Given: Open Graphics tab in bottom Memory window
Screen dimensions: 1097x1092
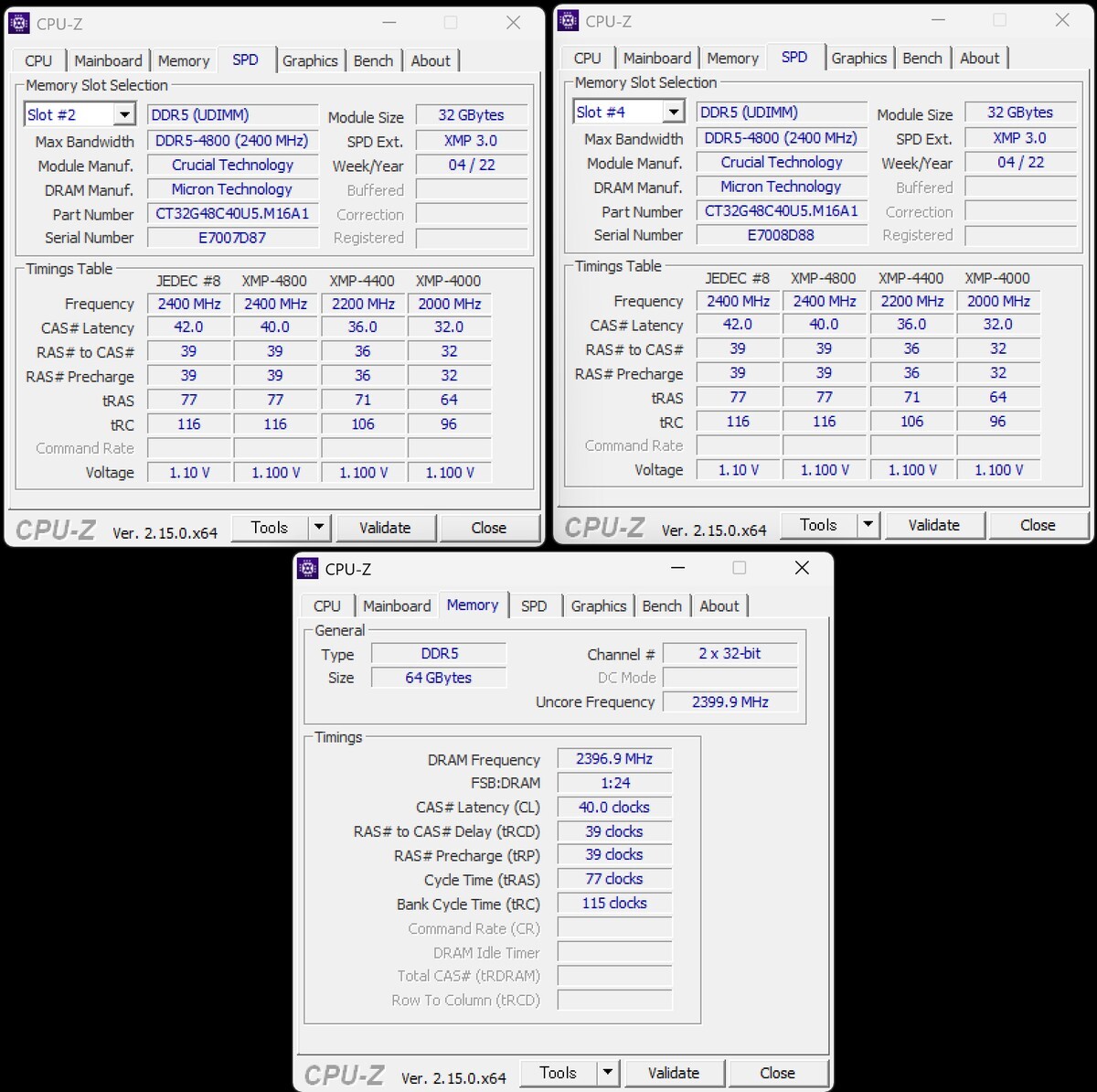Looking at the screenshot, I should 599,605.
